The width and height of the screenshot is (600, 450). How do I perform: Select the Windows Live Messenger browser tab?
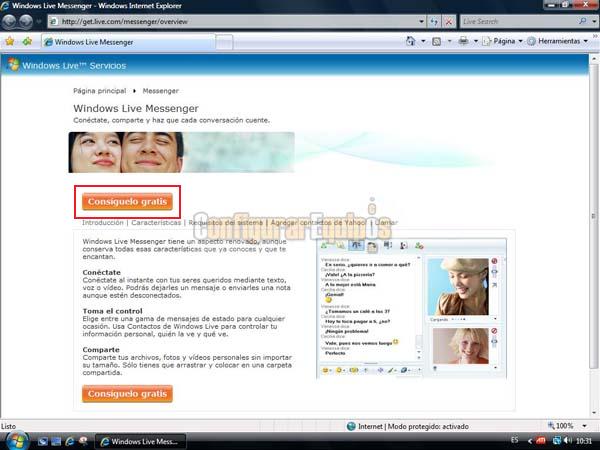[x=129, y=42]
